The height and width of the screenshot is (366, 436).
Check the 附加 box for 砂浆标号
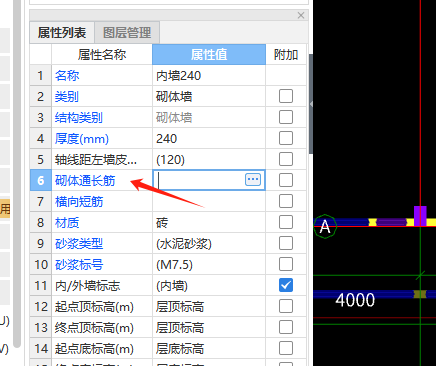click(x=286, y=264)
